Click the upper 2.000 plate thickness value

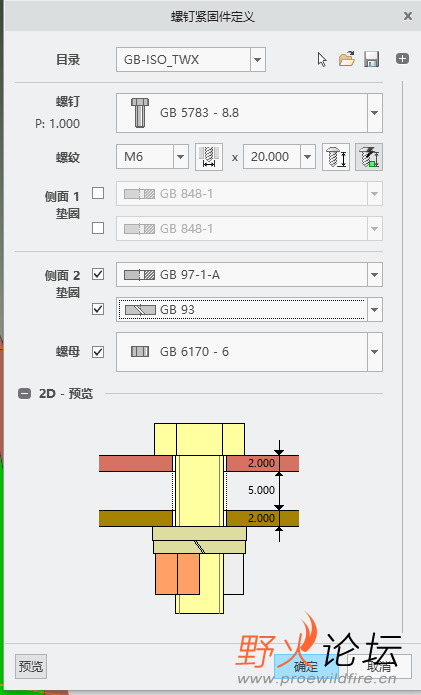(x=261, y=463)
